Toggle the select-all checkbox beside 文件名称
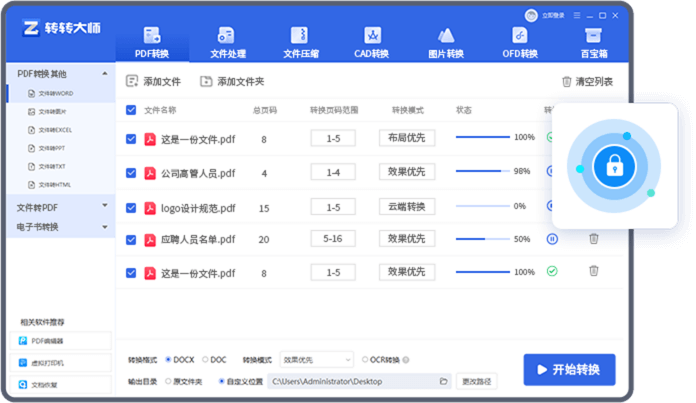Image resolution: width=696 pixels, height=403 pixels. click(131, 110)
